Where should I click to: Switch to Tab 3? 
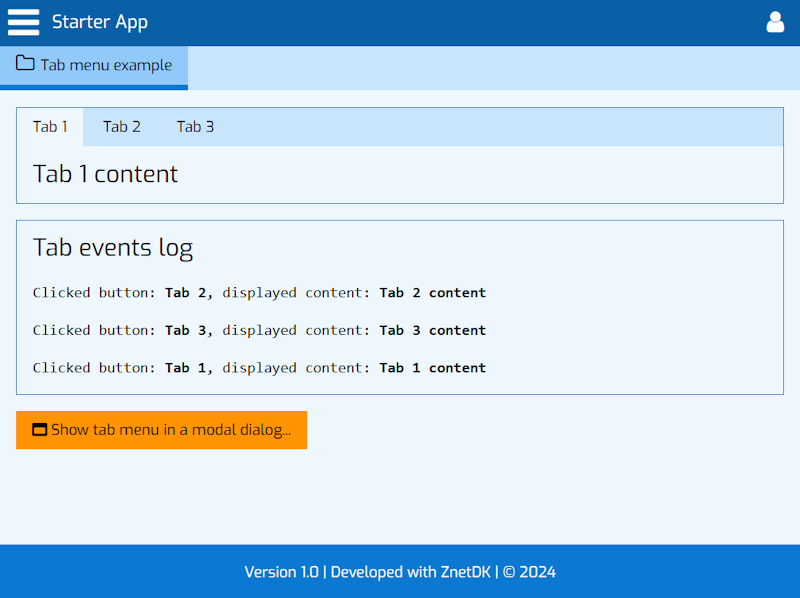click(x=195, y=127)
